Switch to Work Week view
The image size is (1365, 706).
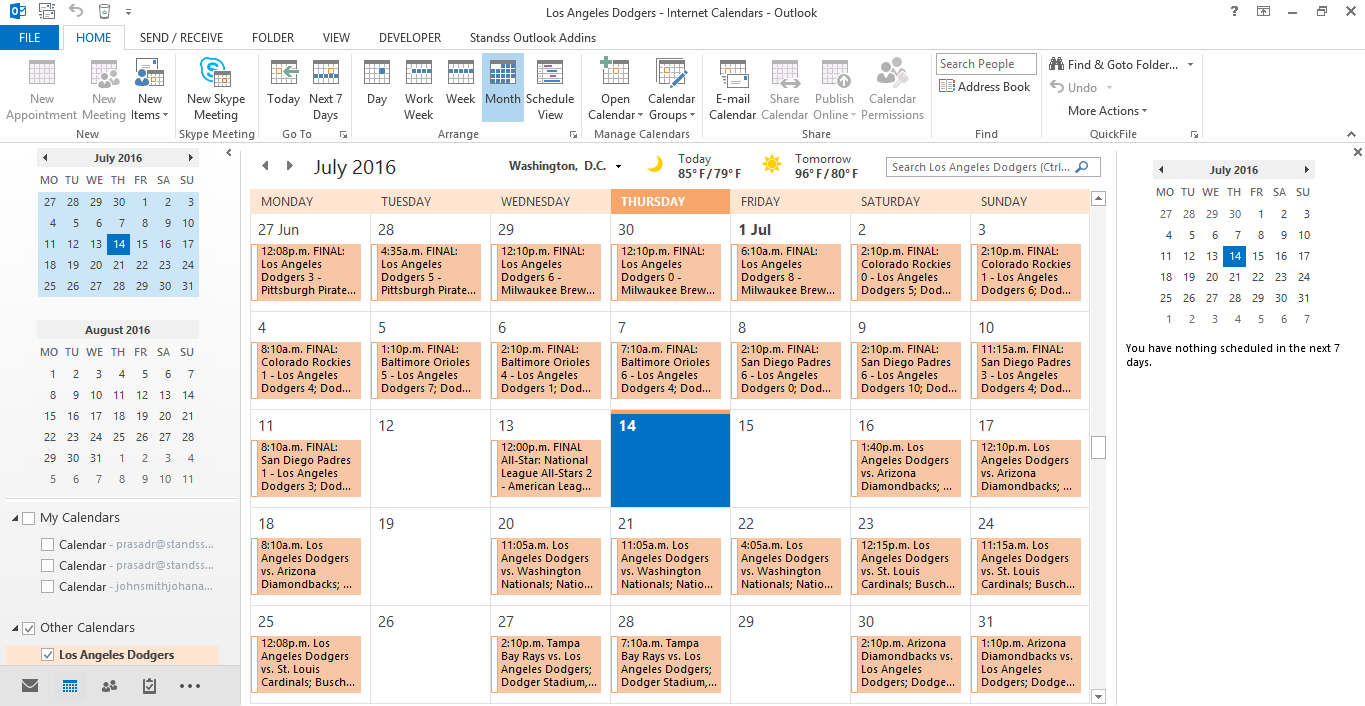(419, 90)
